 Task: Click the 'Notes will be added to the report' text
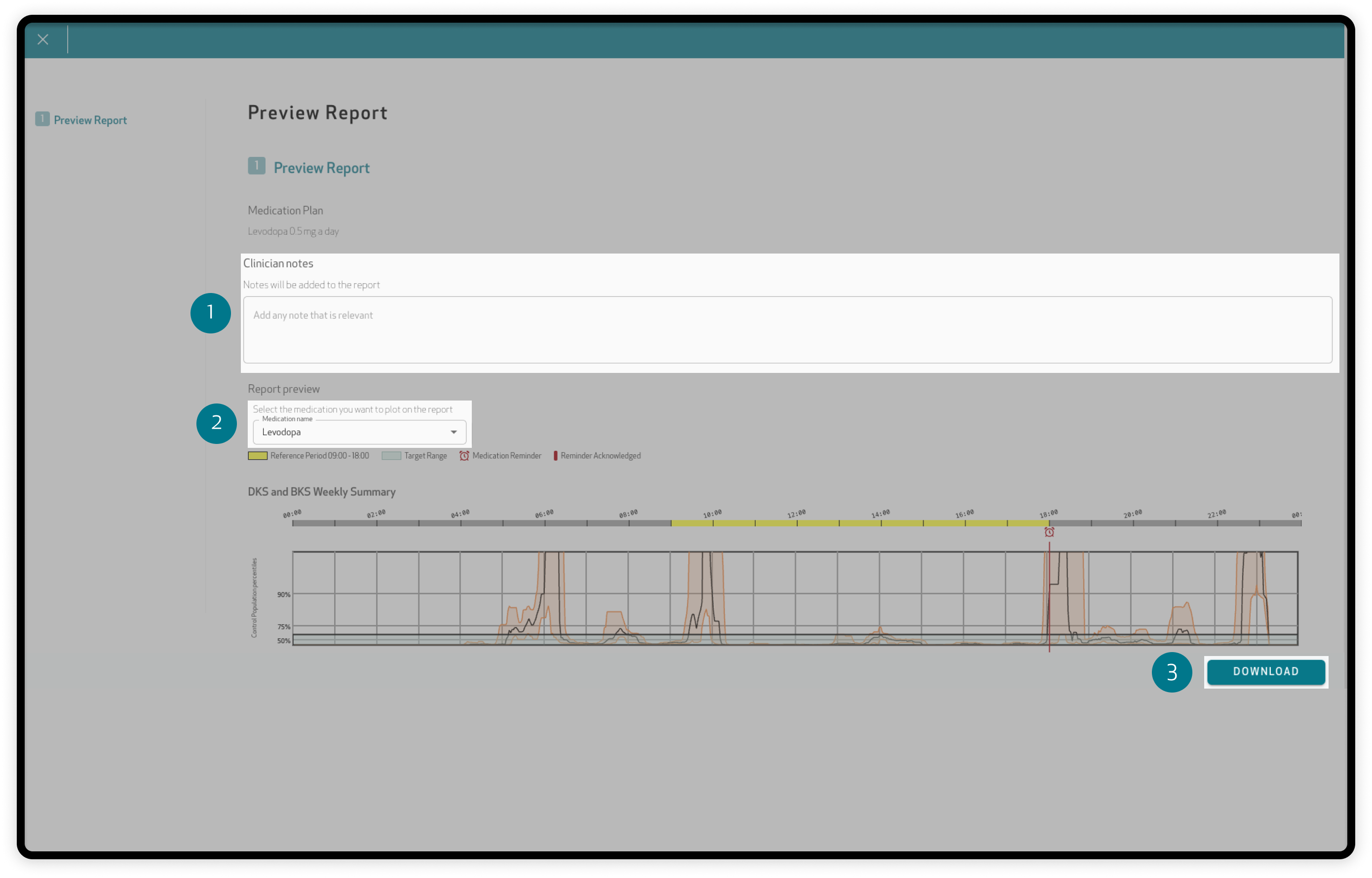(x=311, y=285)
